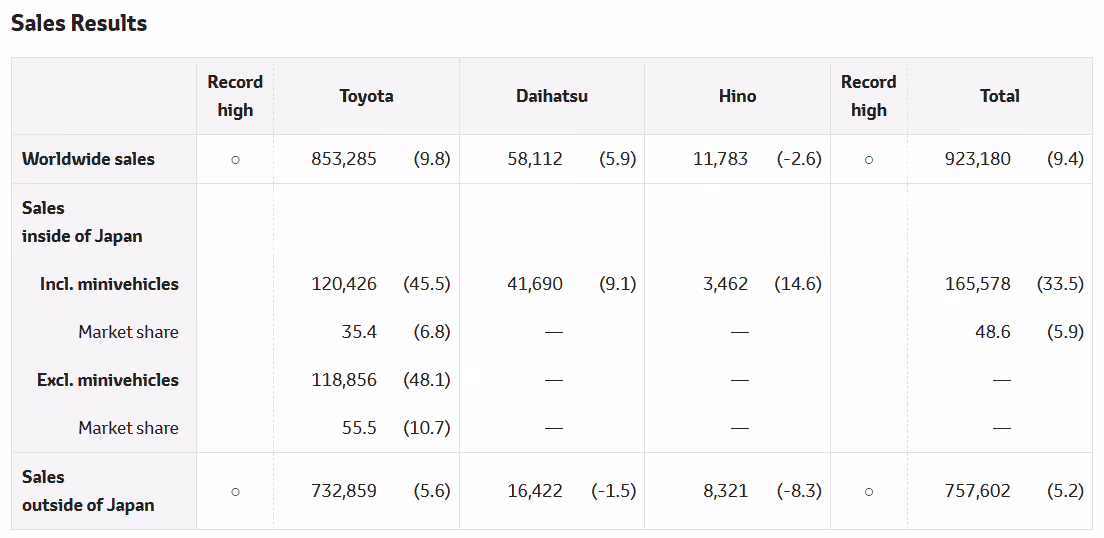
Task: Click the record-high circle for Toyota worldwide sales
Action: (x=235, y=159)
